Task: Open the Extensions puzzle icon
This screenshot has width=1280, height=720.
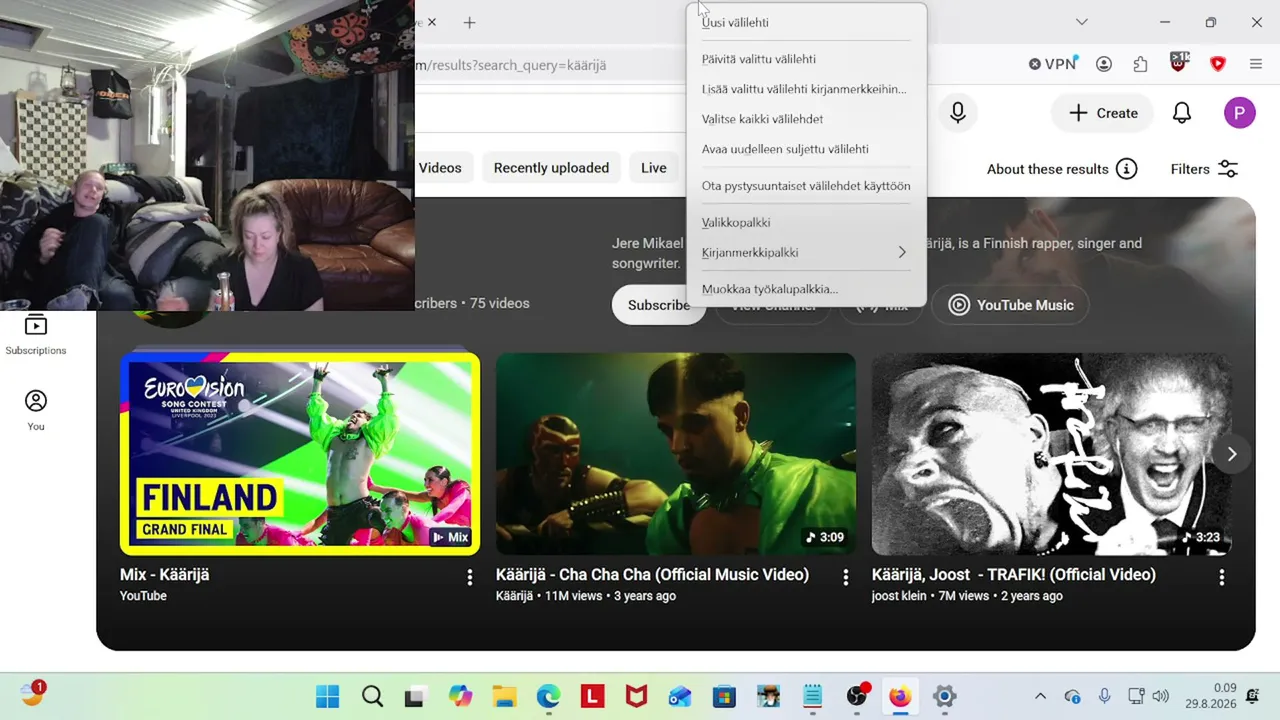Action: pos(1141,64)
